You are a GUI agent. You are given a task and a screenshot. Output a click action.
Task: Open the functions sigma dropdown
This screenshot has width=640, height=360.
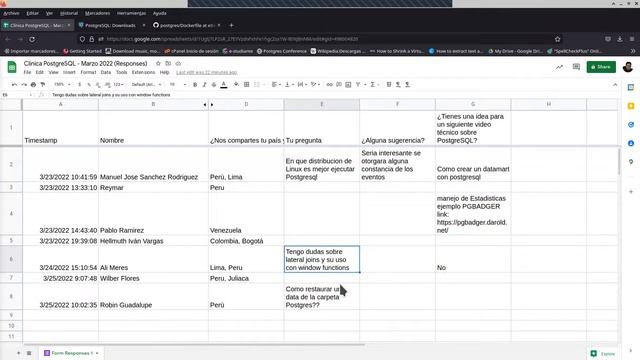374,84
